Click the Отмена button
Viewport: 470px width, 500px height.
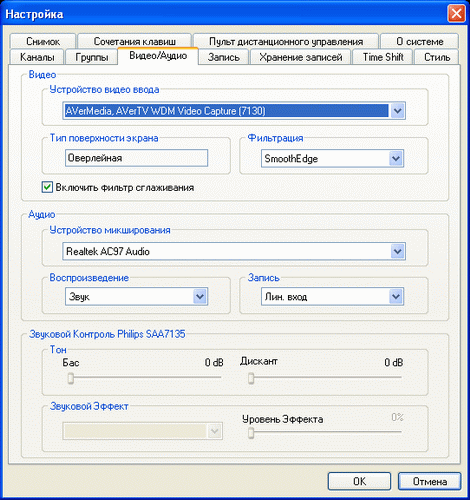(430, 481)
